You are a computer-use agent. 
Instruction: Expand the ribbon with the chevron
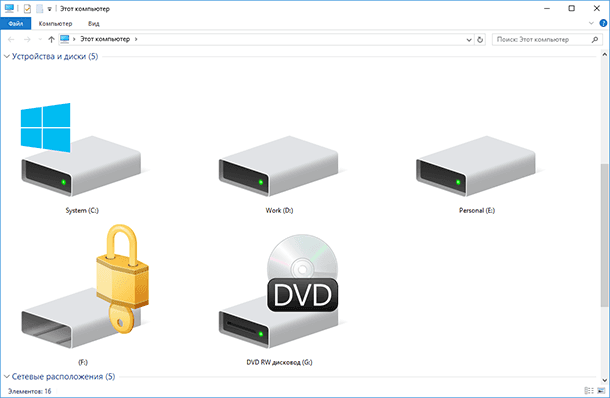(591, 23)
